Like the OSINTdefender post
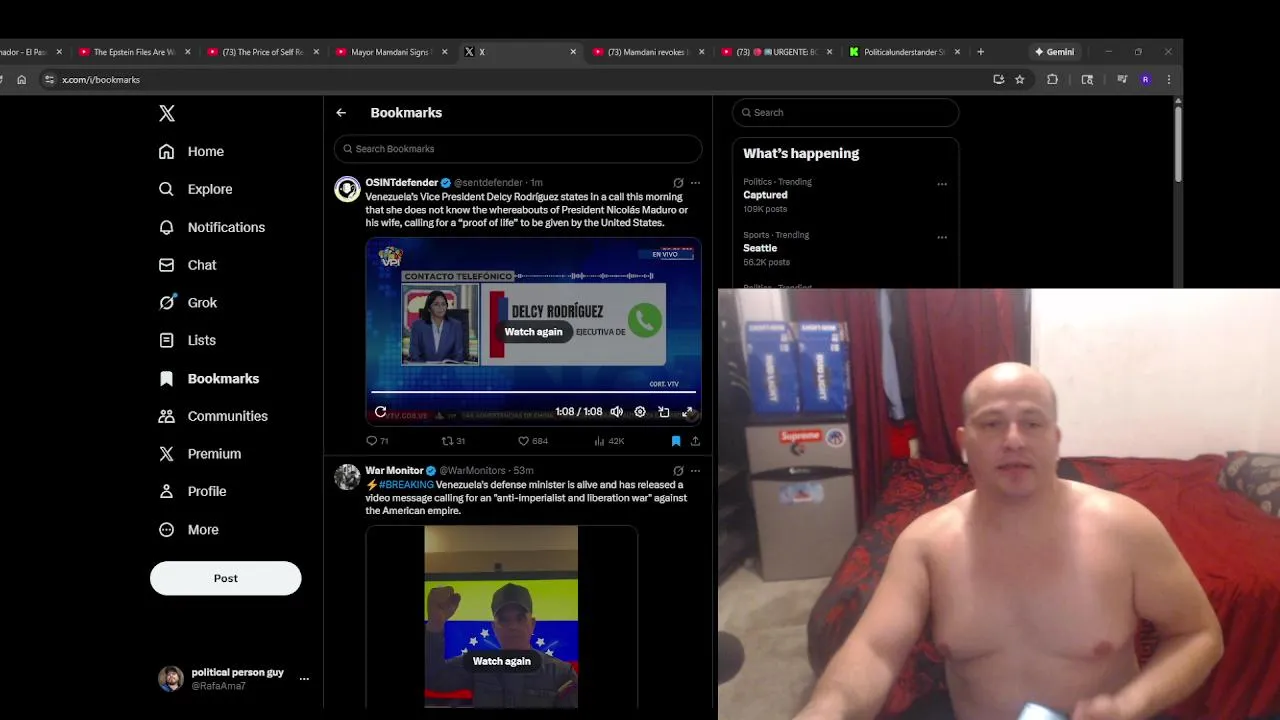This screenshot has height=720, width=1280. coord(532,441)
